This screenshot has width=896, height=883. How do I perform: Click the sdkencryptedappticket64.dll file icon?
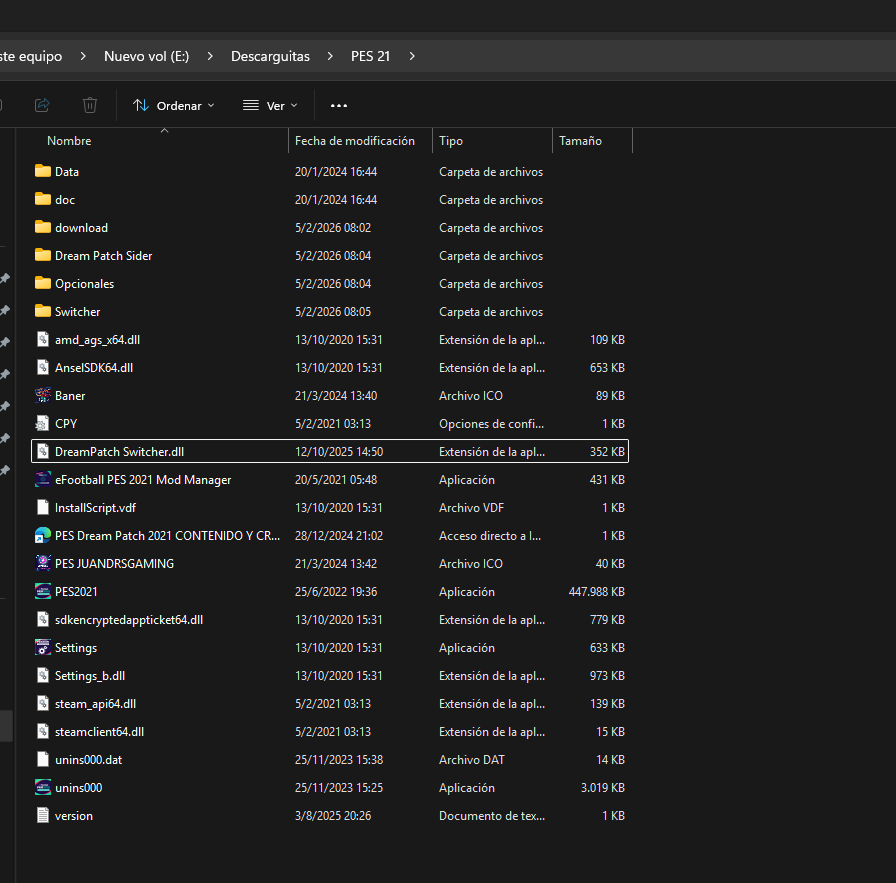43,620
